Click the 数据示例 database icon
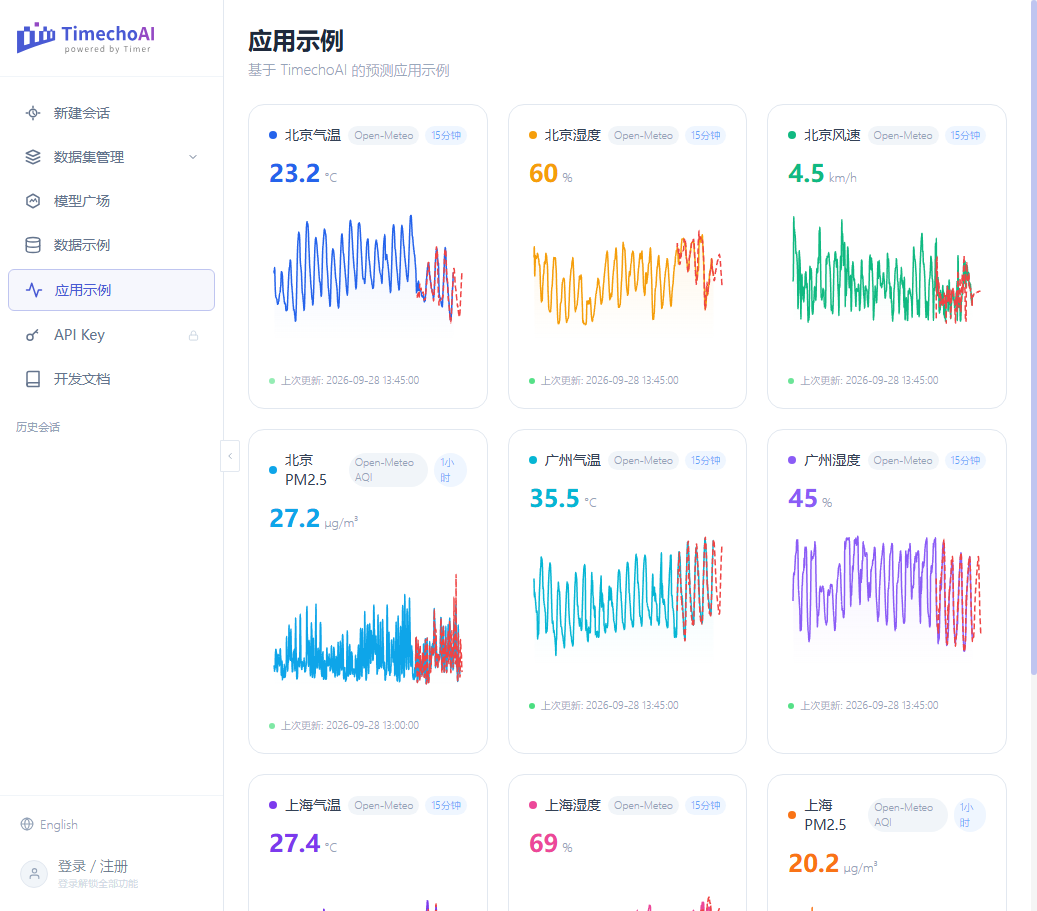 pyautogui.click(x=33, y=245)
